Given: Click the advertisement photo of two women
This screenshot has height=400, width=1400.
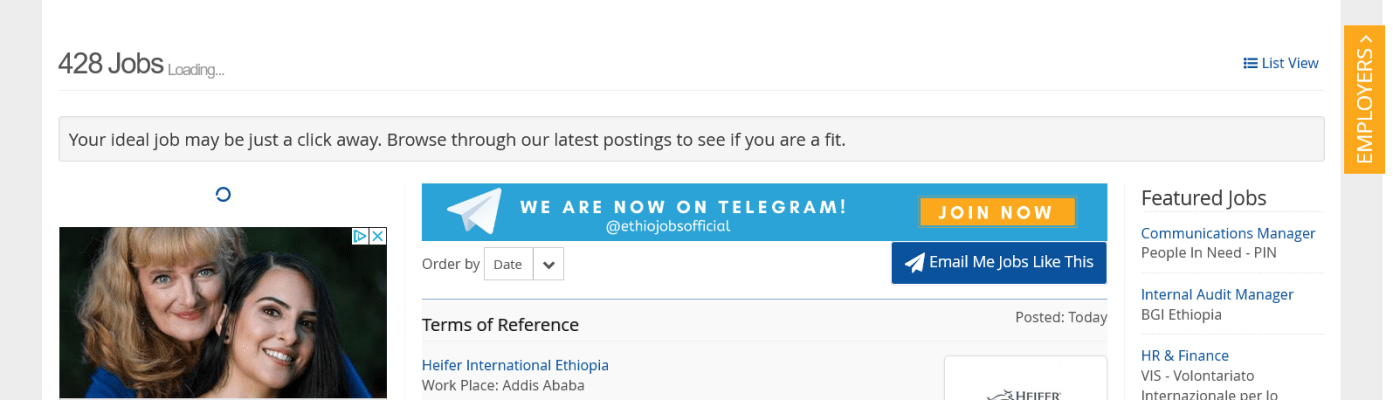Looking at the screenshot, I should click(x=222, y=320).
